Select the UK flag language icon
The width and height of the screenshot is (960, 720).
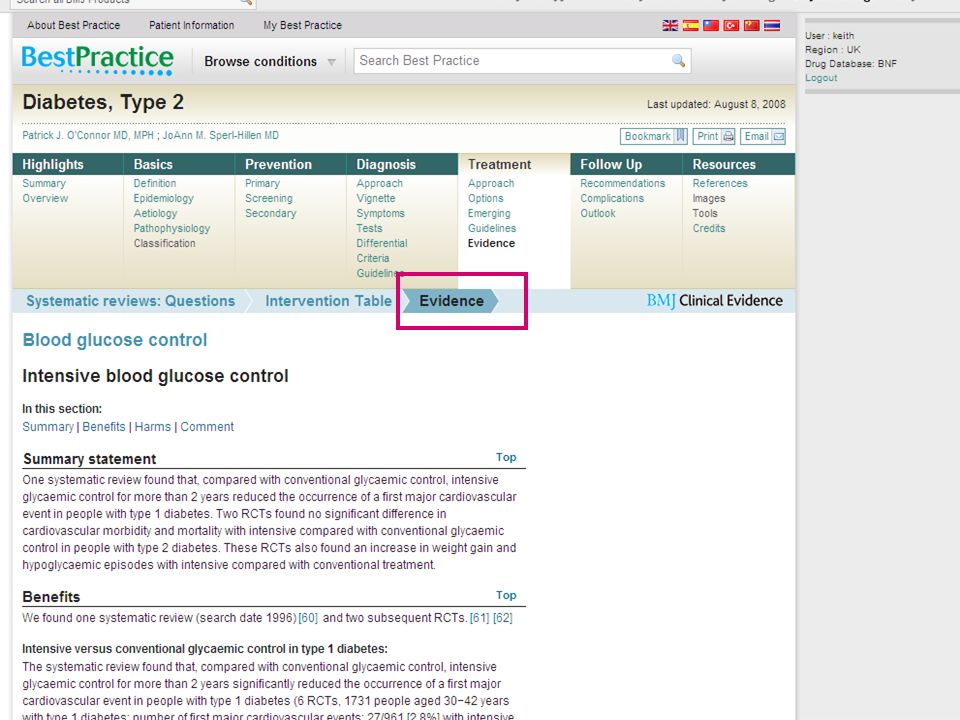tap(670, 25)
